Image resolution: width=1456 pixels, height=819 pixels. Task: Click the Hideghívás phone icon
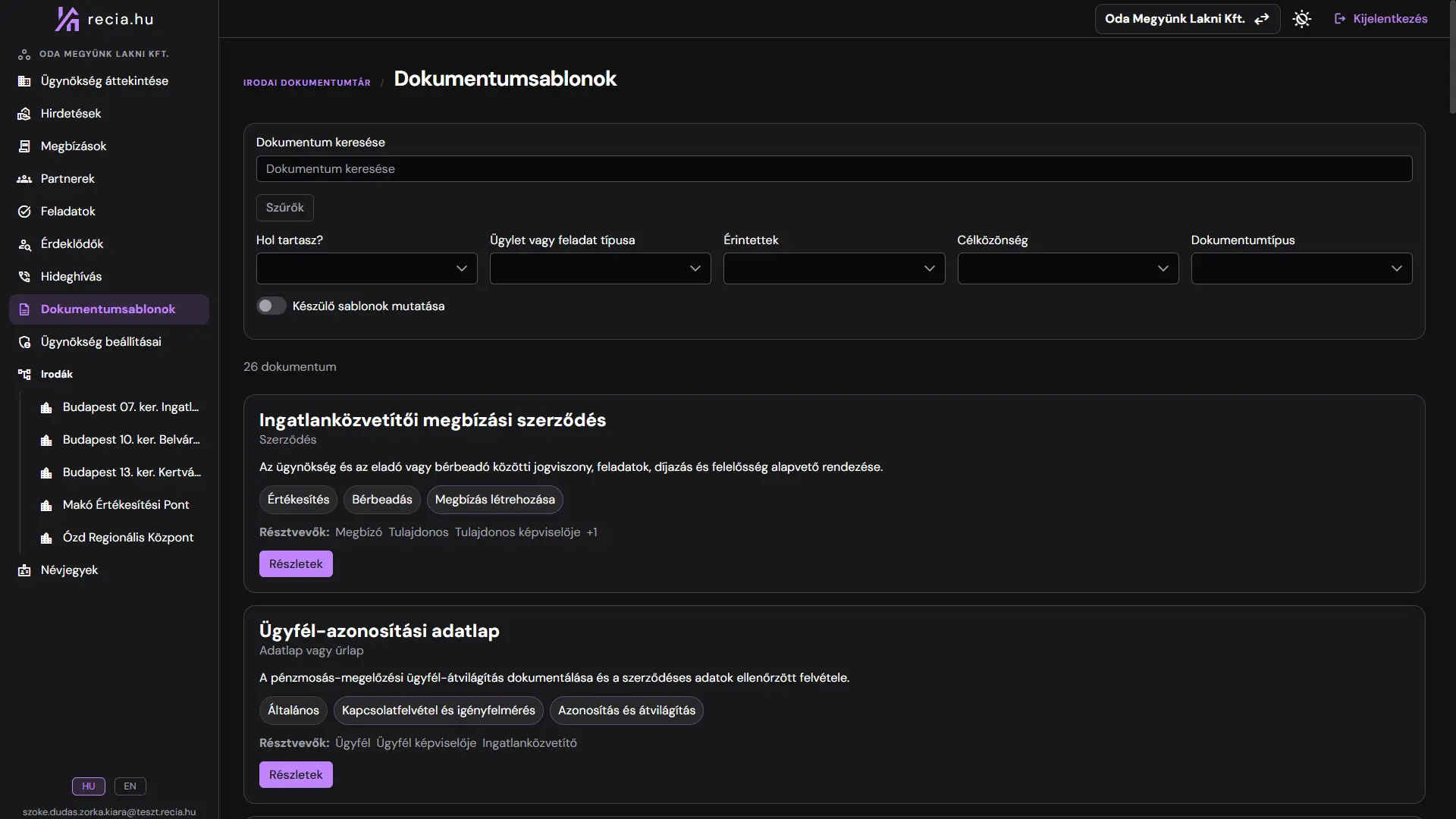coord(24,277)
